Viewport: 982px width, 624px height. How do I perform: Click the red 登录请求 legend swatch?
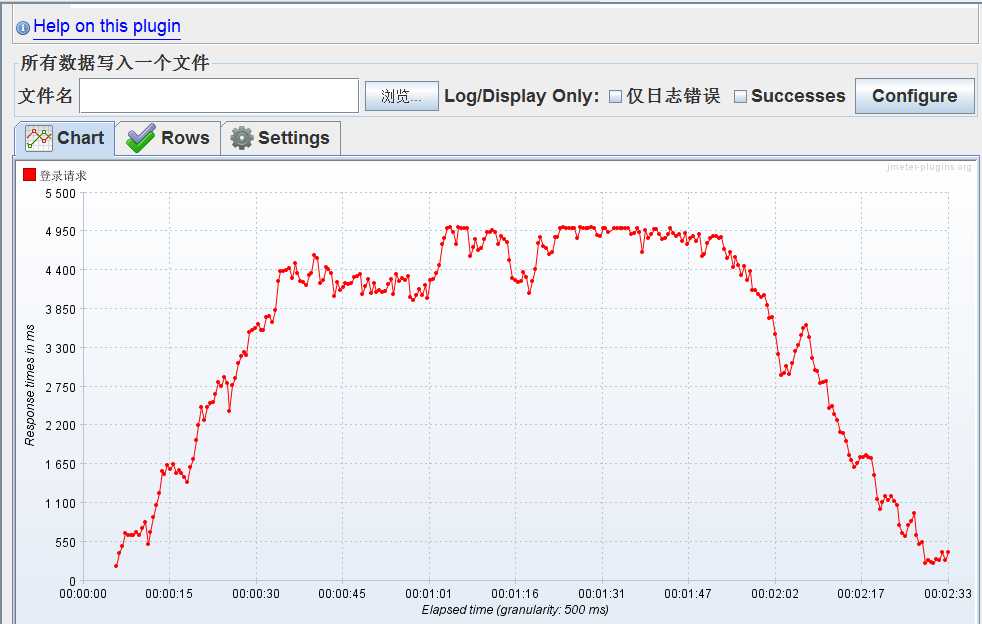pos(29,174)
